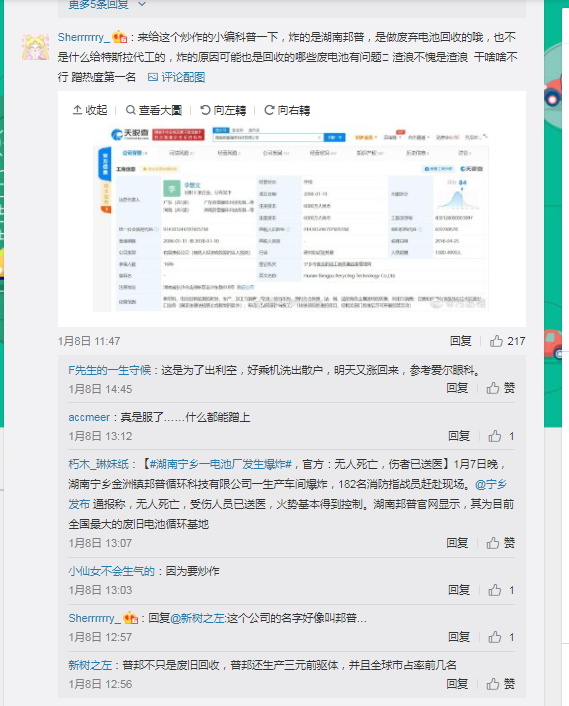Screen dimensions: 569x706
Task: Reply to accmeer's comment
Action: (459, 435)
